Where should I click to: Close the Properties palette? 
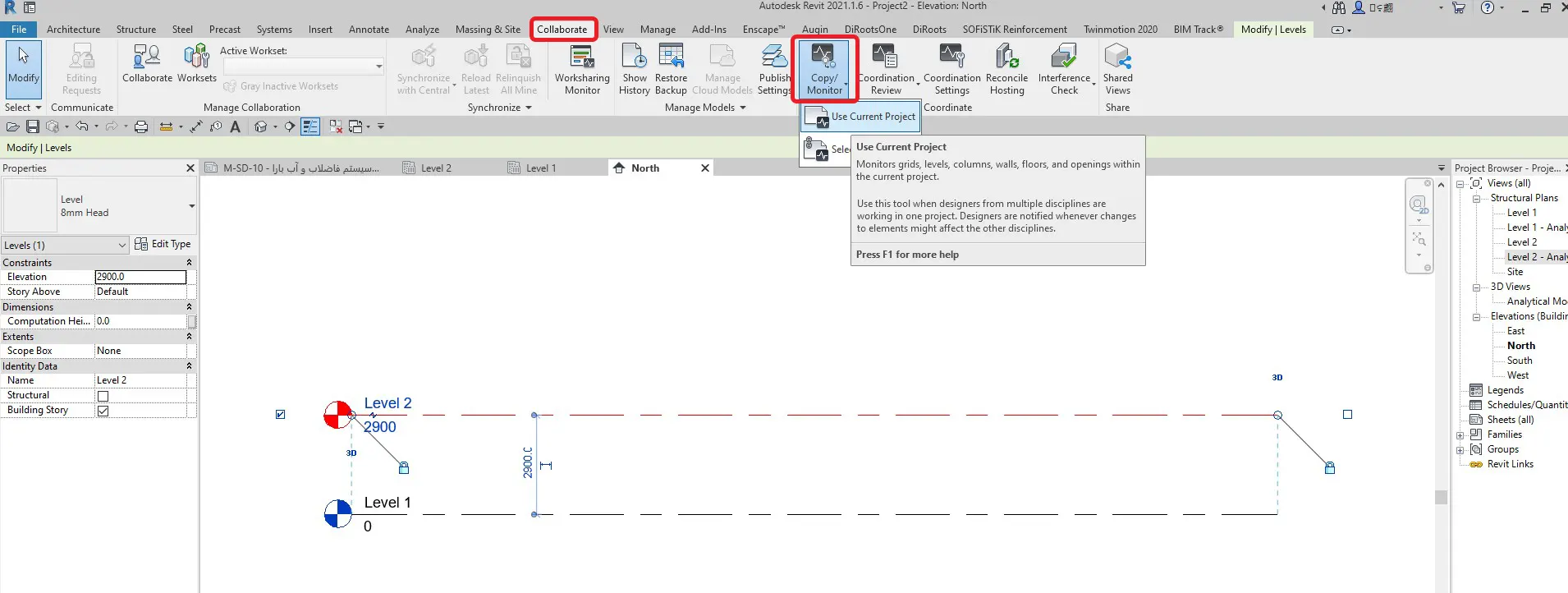(x=190, y=168)
